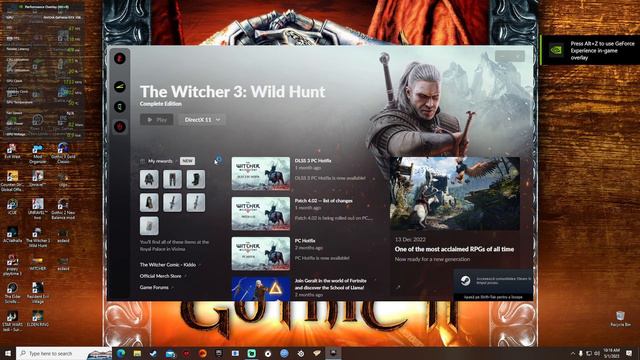Open the PC Hotfix news thumbnail
Viewport: 640px width, 360px height.
click(261, 253)
